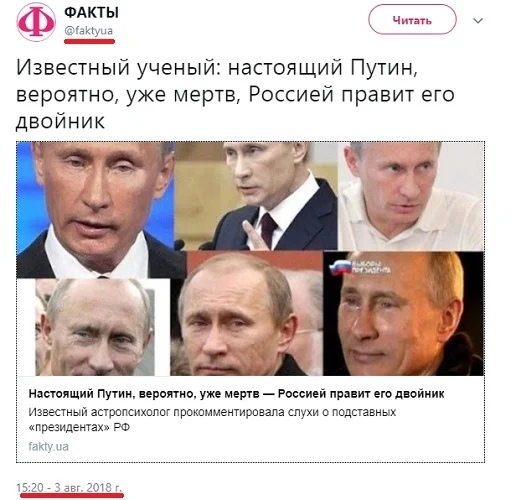Open the photo of man in white polo

pos(410,196)
